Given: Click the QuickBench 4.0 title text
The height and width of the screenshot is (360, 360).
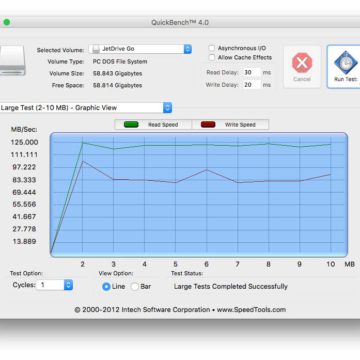Looking at the screenshot, I should tap(180, 22).
